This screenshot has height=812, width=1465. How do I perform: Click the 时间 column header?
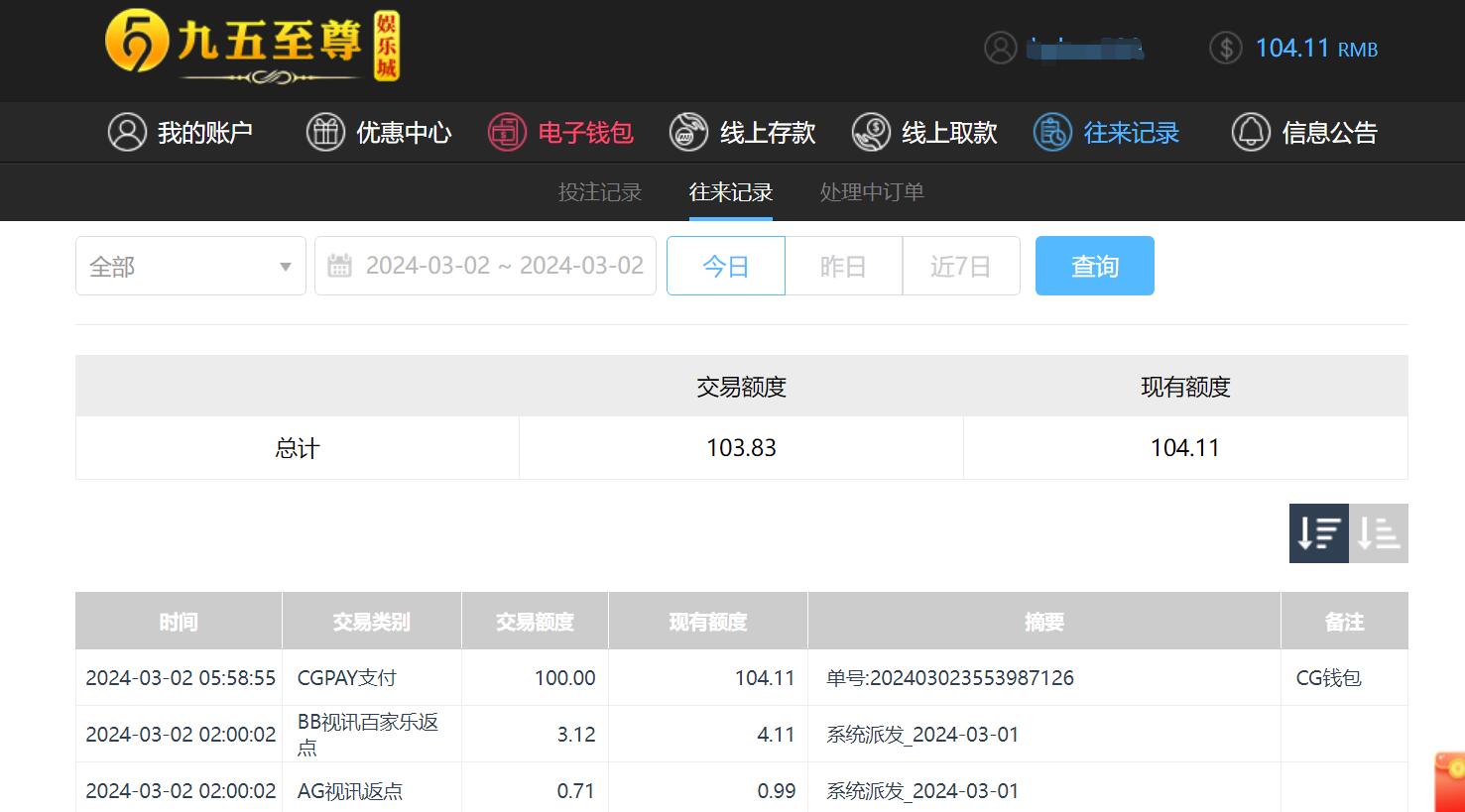coord(179,622)
